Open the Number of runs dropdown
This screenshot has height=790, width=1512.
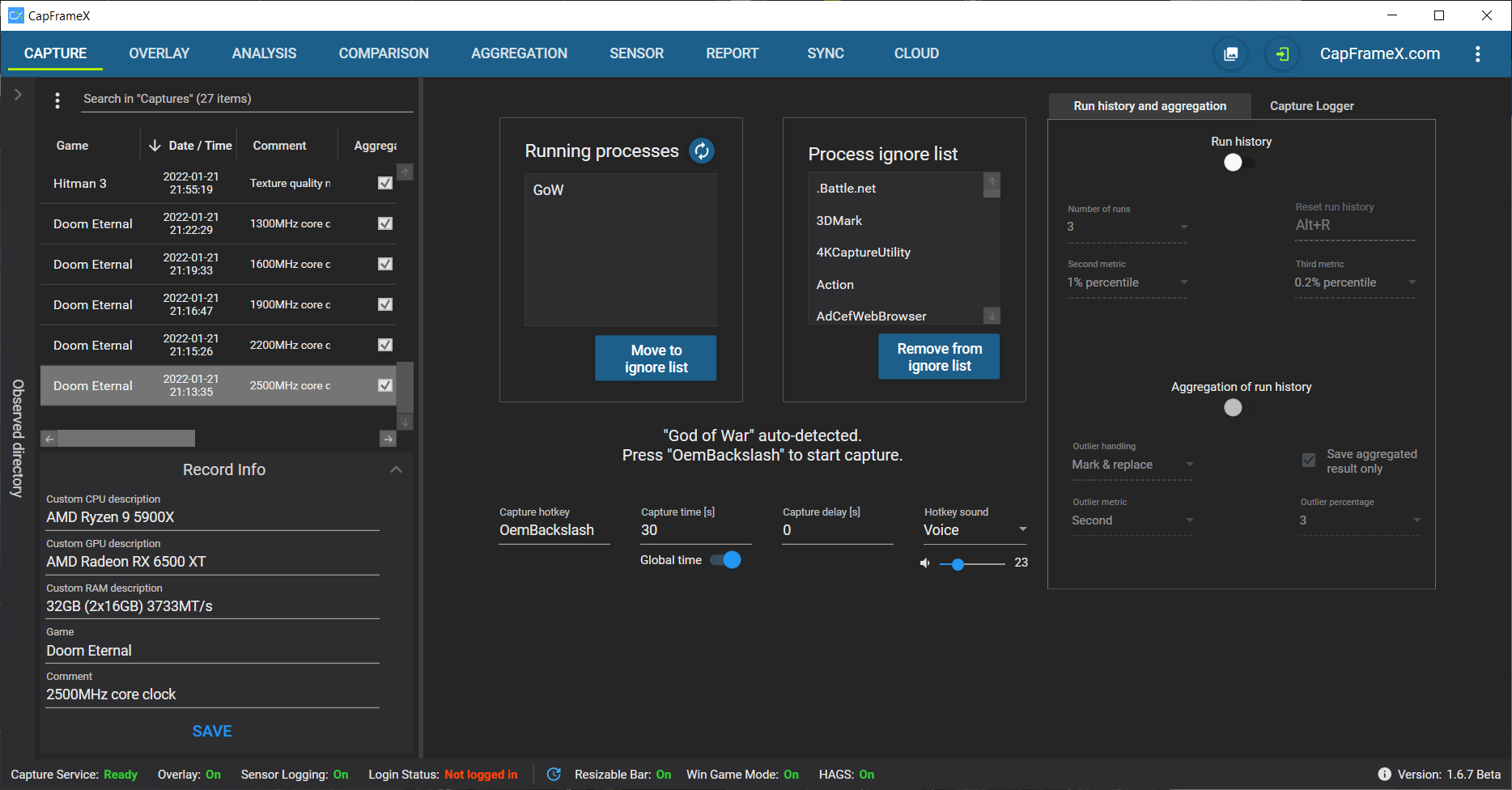click(1128, 227)
